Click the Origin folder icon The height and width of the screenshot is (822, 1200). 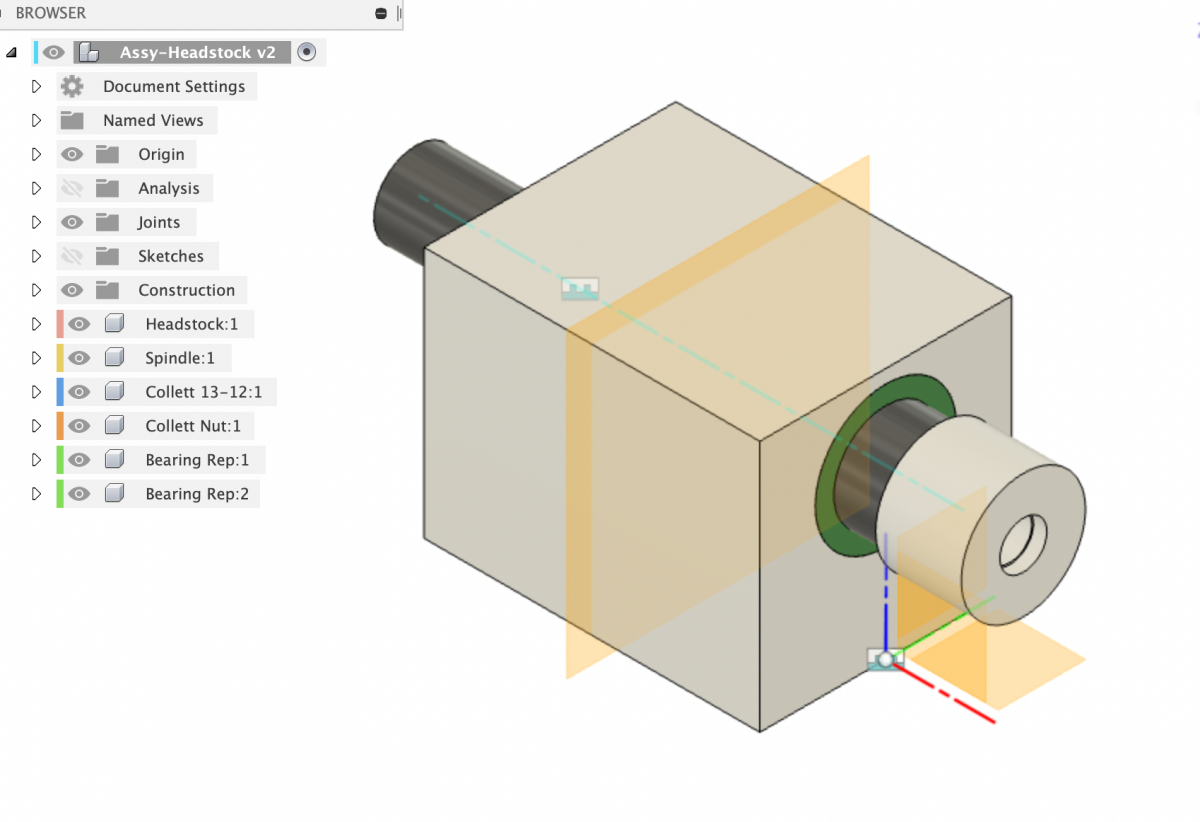click(107, 154)
